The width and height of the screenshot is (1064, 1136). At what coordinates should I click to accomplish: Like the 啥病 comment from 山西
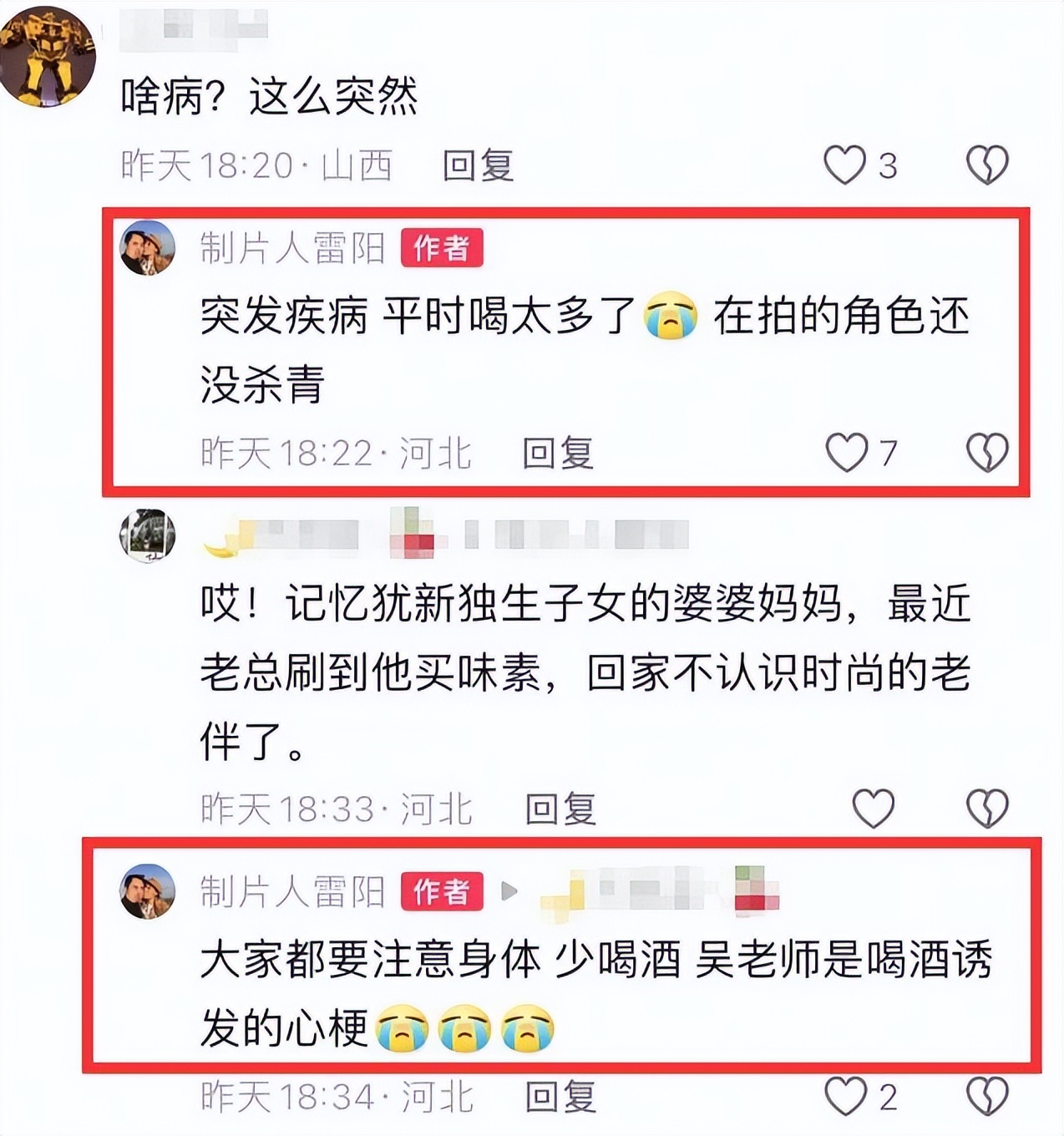point(844,165)
